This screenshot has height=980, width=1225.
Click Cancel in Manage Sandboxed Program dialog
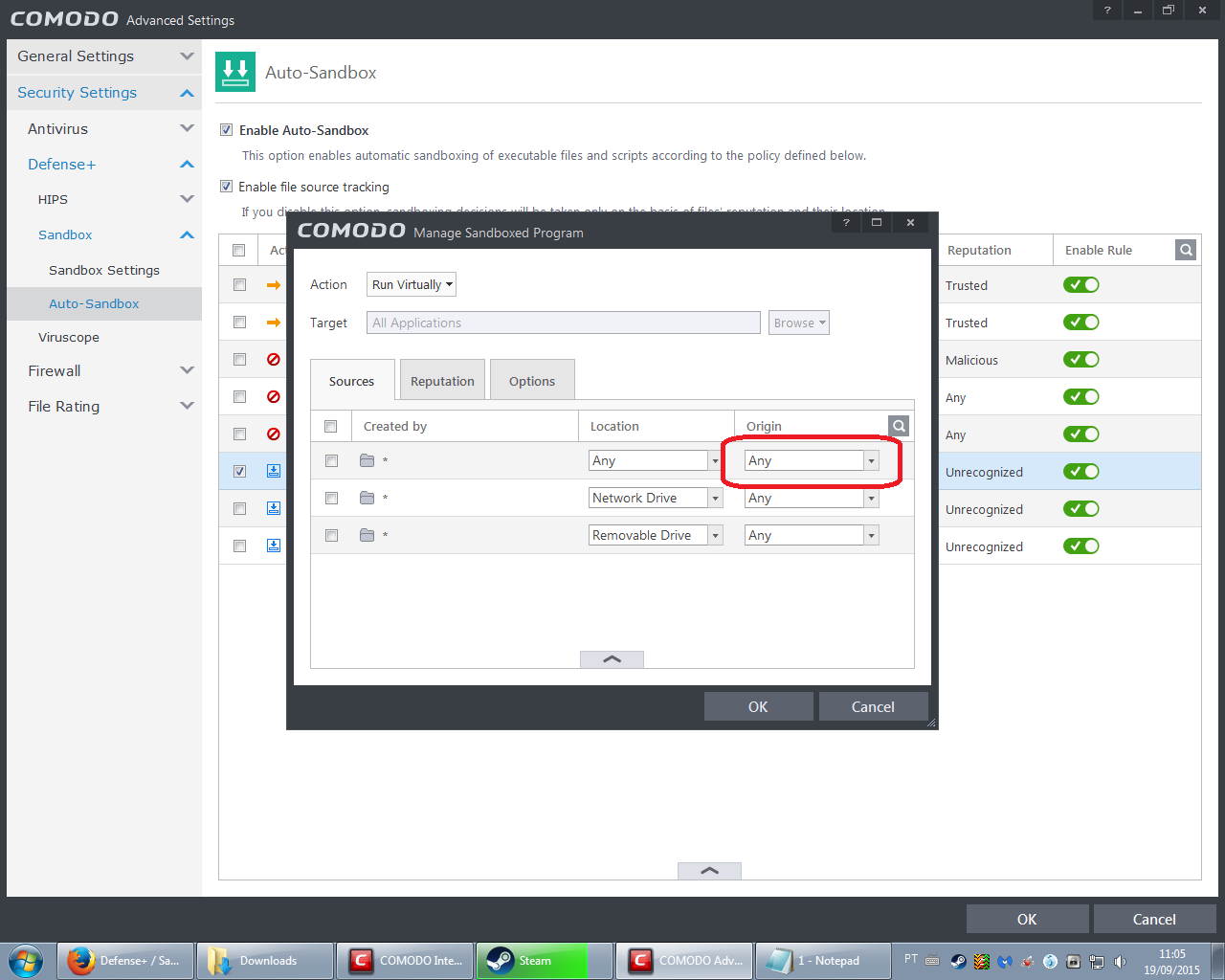(873, 706)
